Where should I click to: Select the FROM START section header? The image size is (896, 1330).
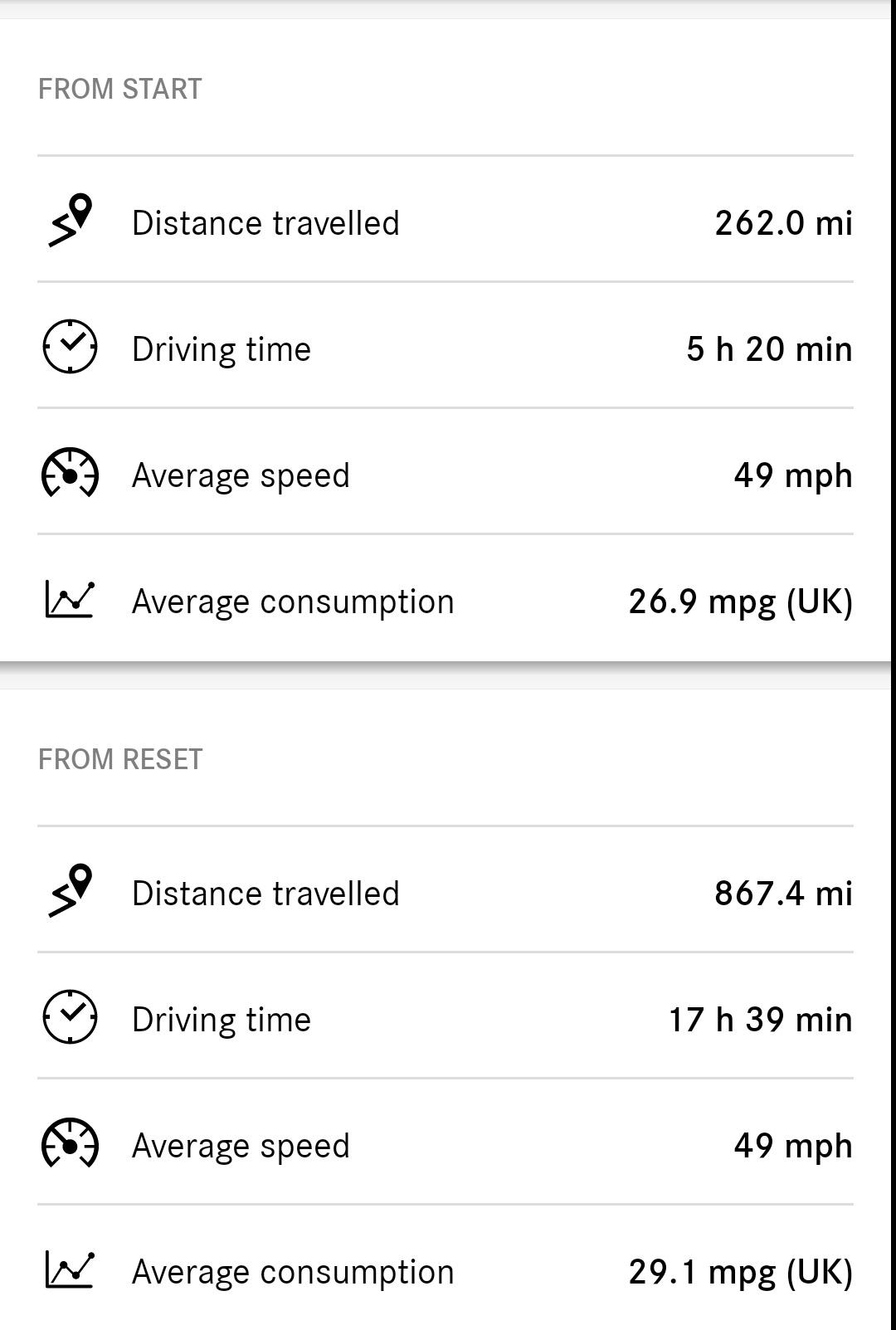[120, 89]
